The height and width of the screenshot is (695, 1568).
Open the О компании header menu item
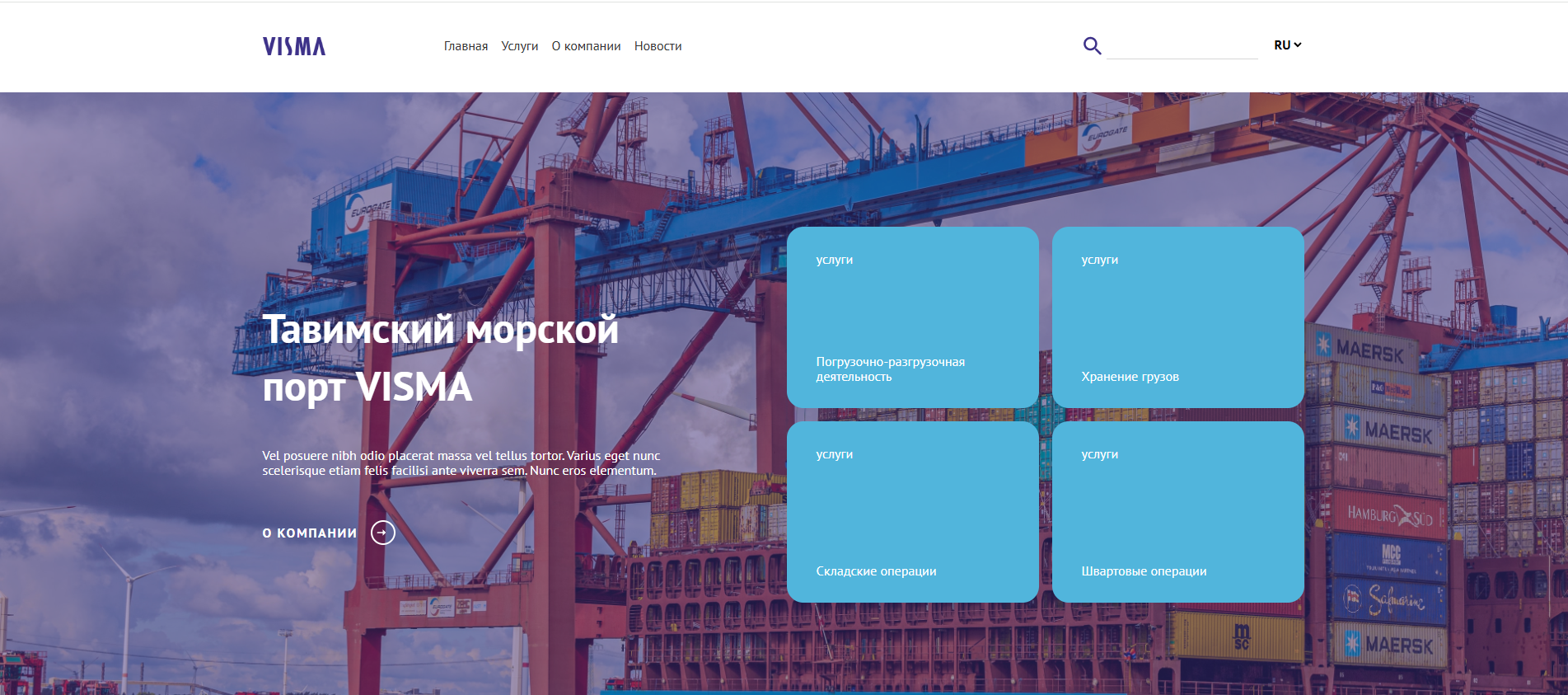click(x=586, y=46)
